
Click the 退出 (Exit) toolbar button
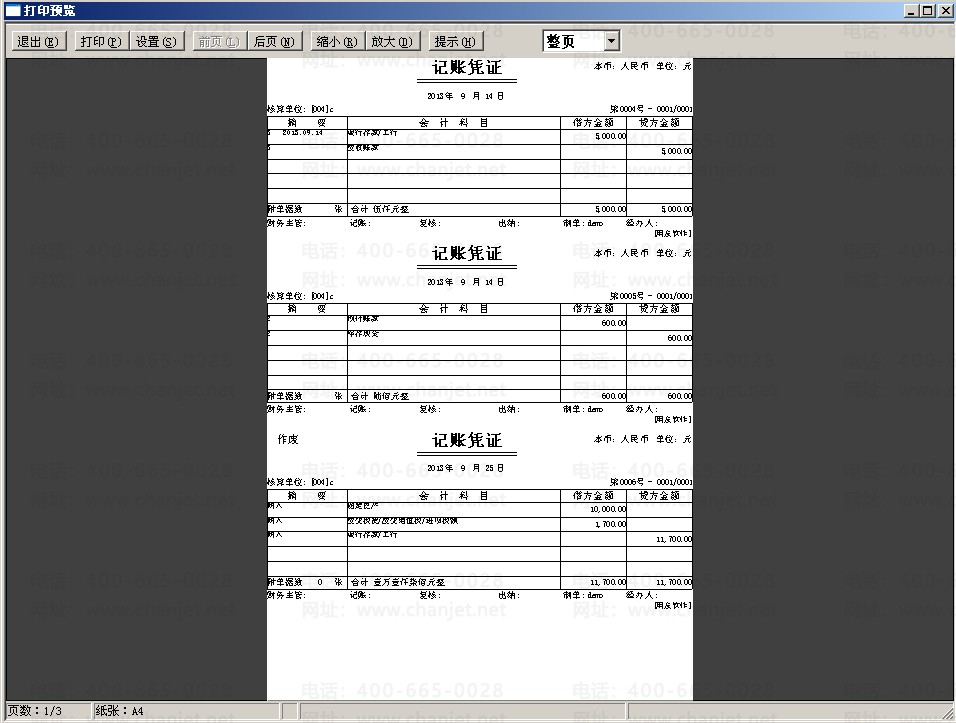tap(39, 42)
